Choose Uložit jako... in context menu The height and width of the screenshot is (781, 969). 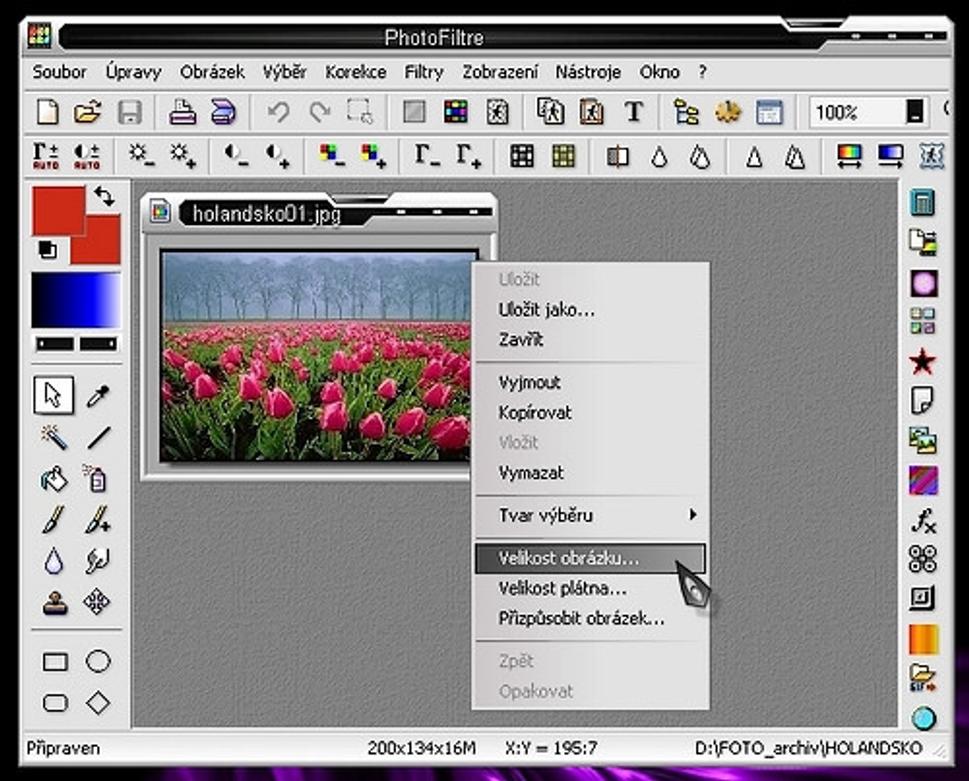coord(592,310)
